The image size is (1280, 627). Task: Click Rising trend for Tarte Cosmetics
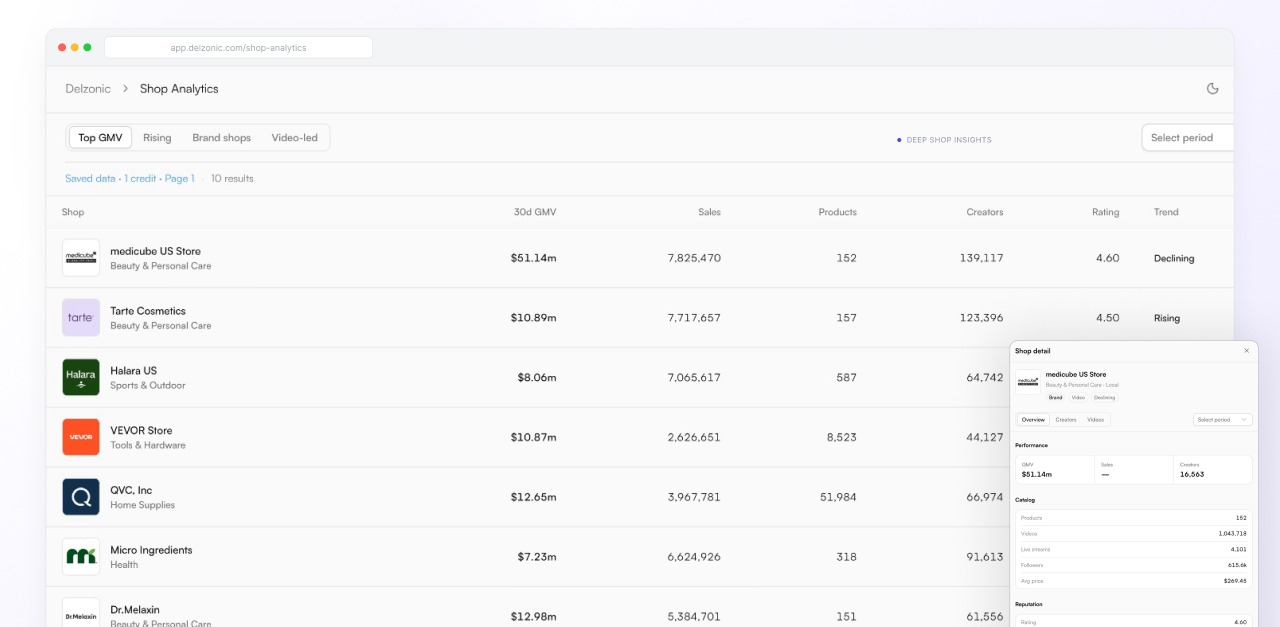click(1167, 318)
